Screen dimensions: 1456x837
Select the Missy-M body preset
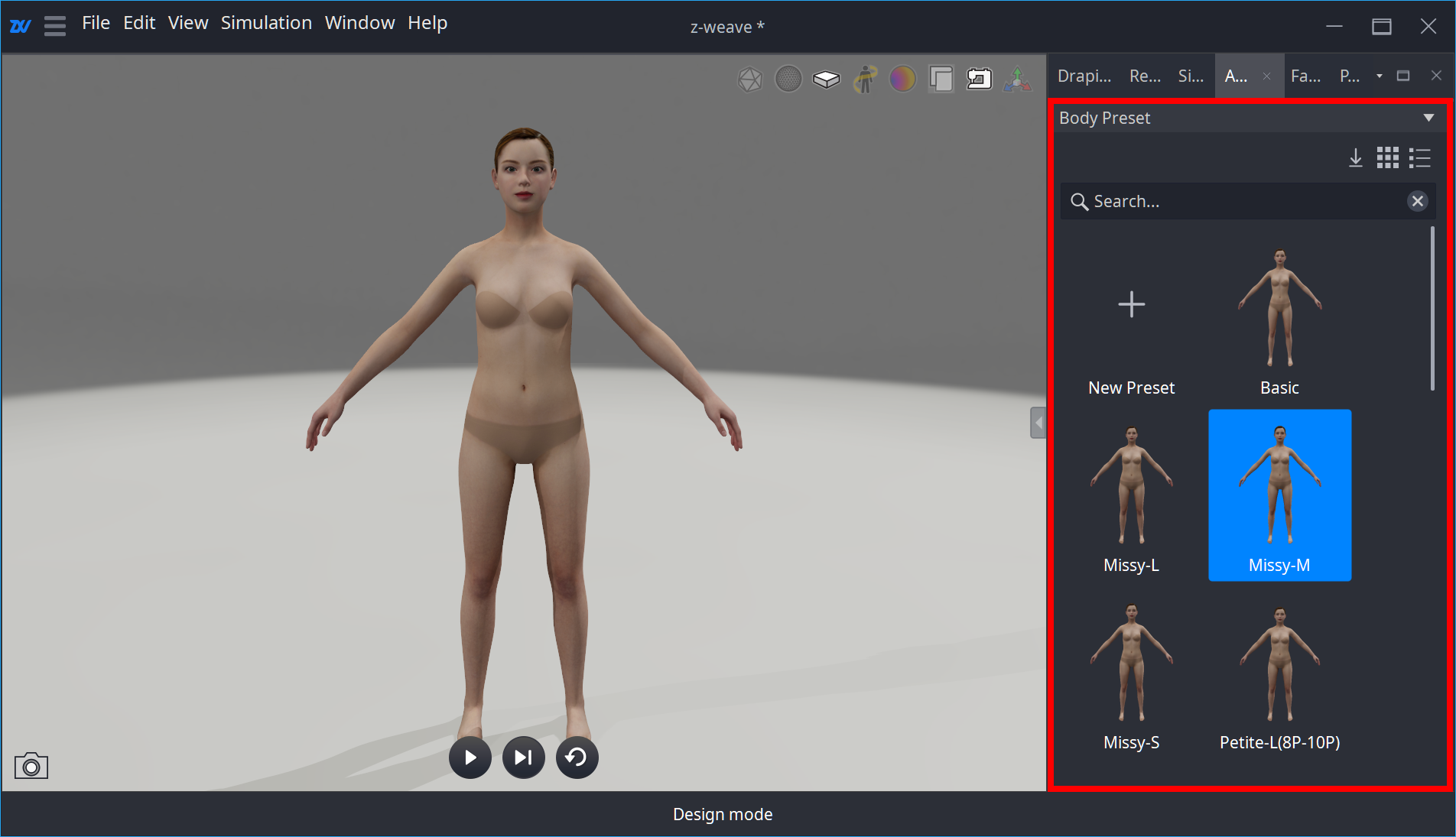point(1279,495)
